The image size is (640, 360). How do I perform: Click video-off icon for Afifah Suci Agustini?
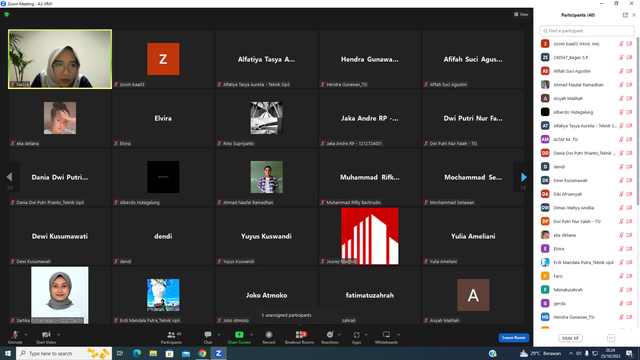tap(629, 71)
